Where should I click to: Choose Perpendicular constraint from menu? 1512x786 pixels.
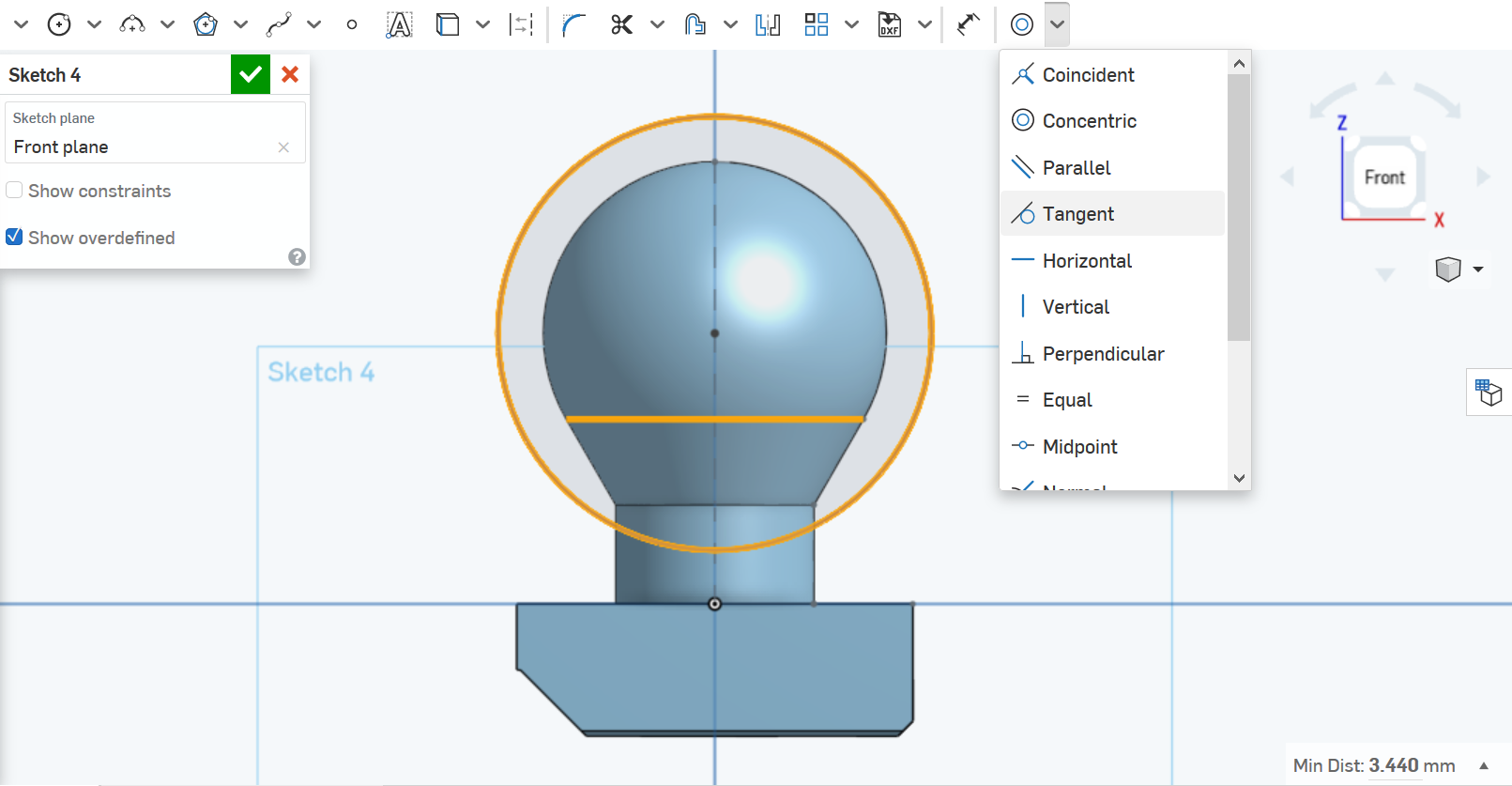click(1113, 353)
